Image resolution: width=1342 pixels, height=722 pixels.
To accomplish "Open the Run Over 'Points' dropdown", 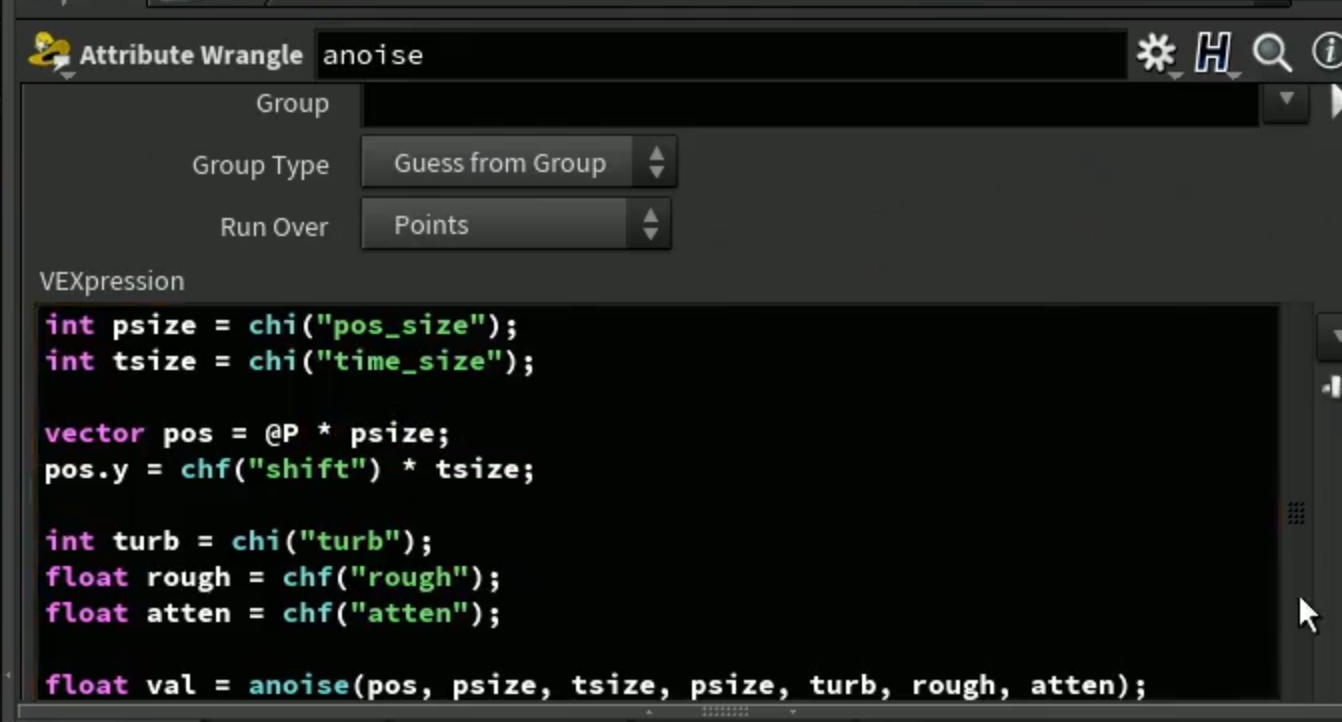I will click(516, 225).
